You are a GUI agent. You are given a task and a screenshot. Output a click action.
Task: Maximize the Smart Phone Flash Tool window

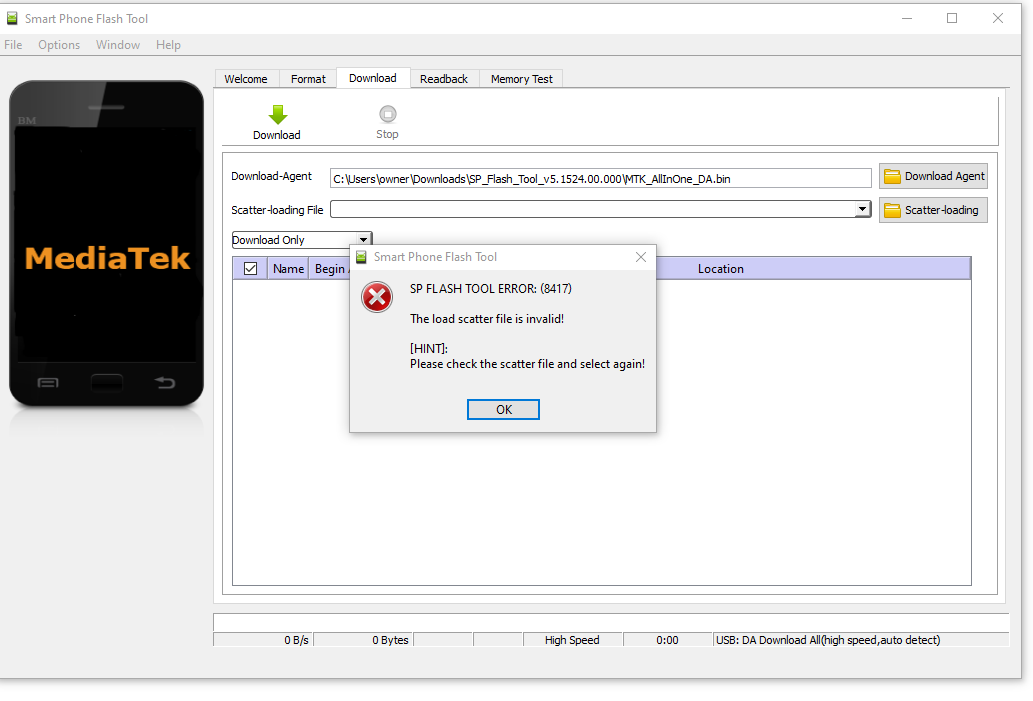pos(952,18)
